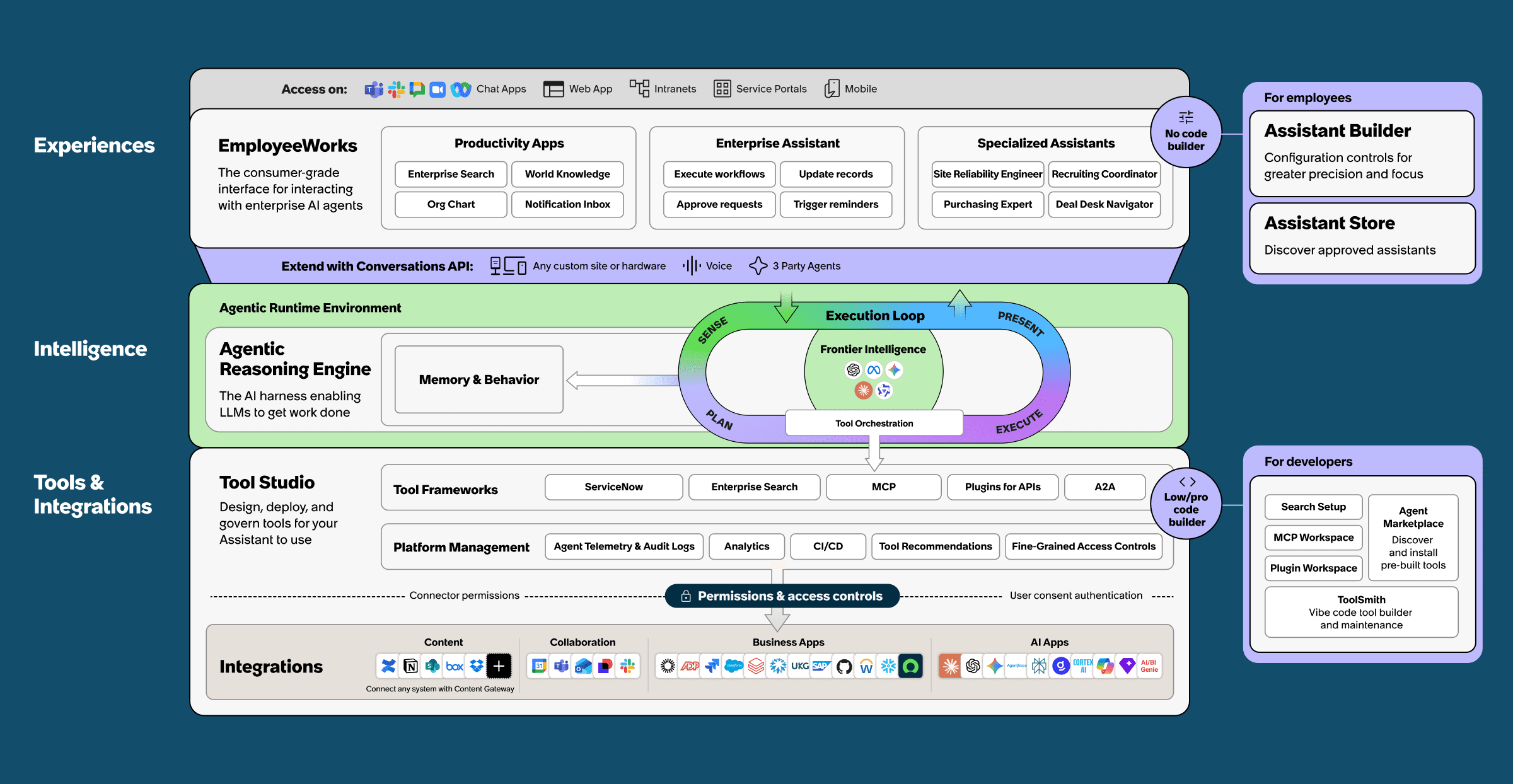The height and width of the screenshot is (784, 1513).
Task: Click the Low/pro code builder circle
Action: click(1186, 503)
